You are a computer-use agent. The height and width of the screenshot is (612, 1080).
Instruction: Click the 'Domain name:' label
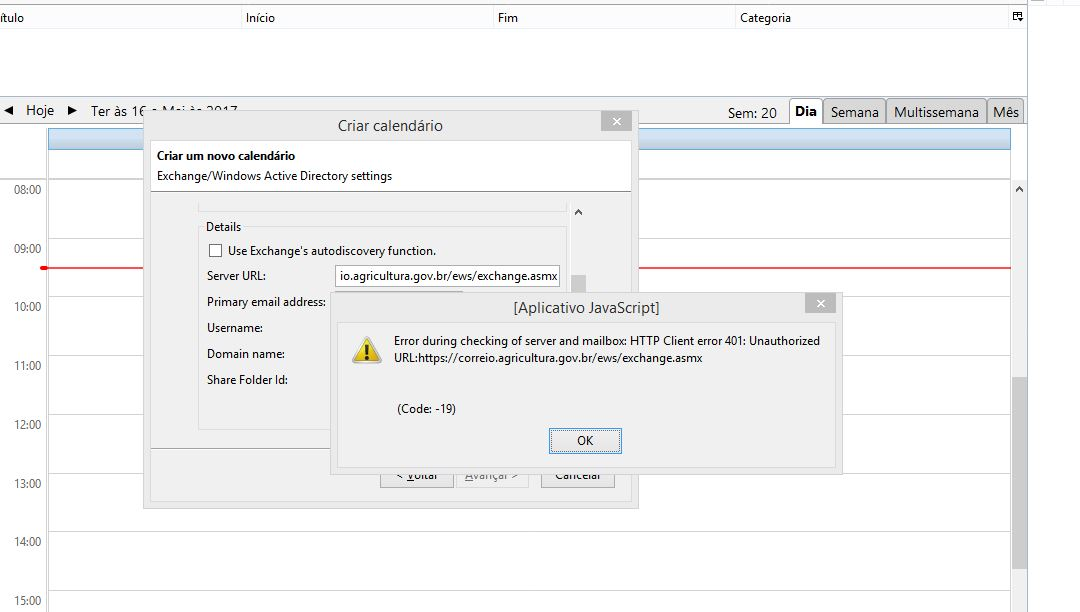[246, 354]
